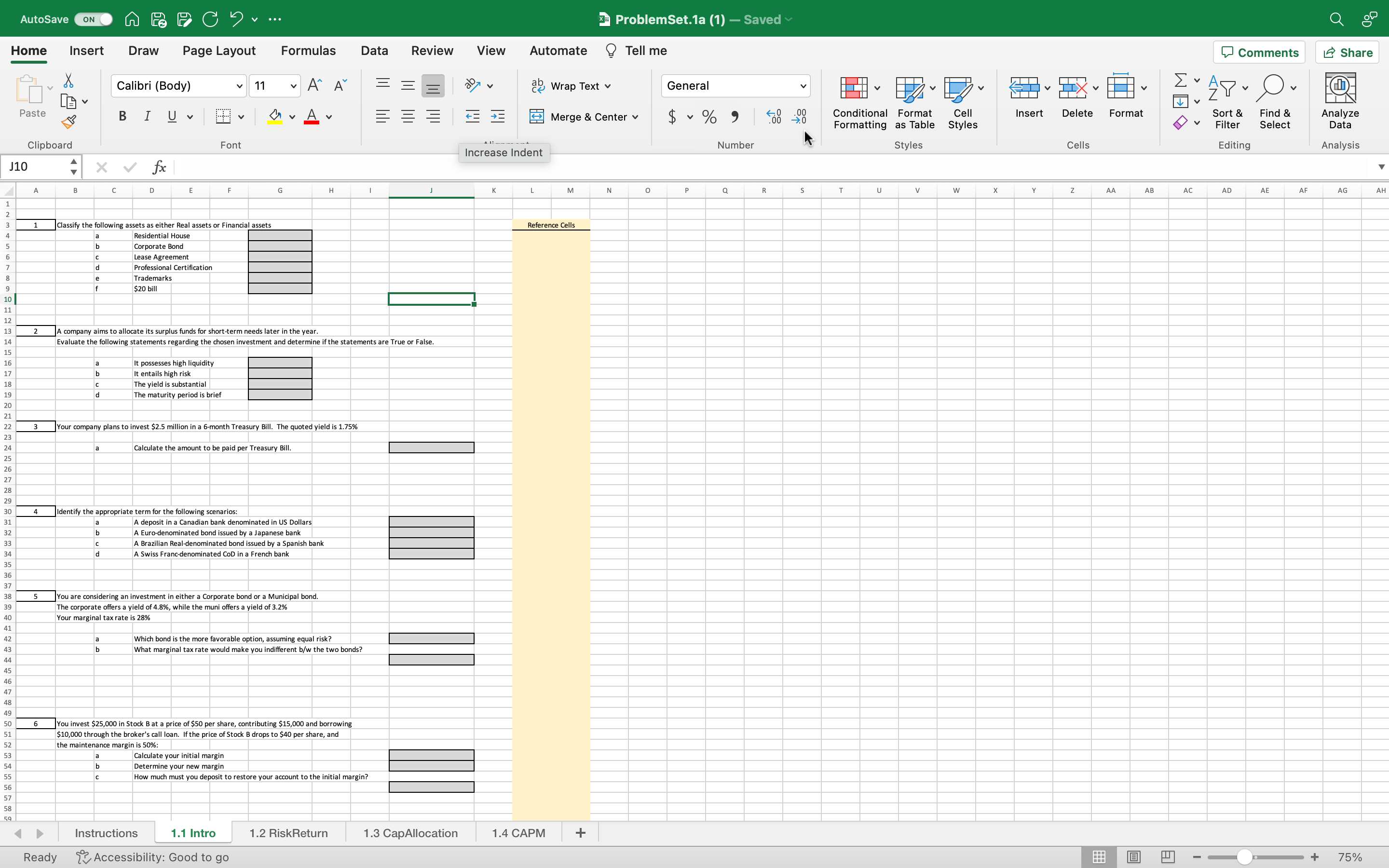Image resolution: width=1389 pixels, height=868 pixels.
Task: Open the Comments pane
Action: click(1259, 52)
